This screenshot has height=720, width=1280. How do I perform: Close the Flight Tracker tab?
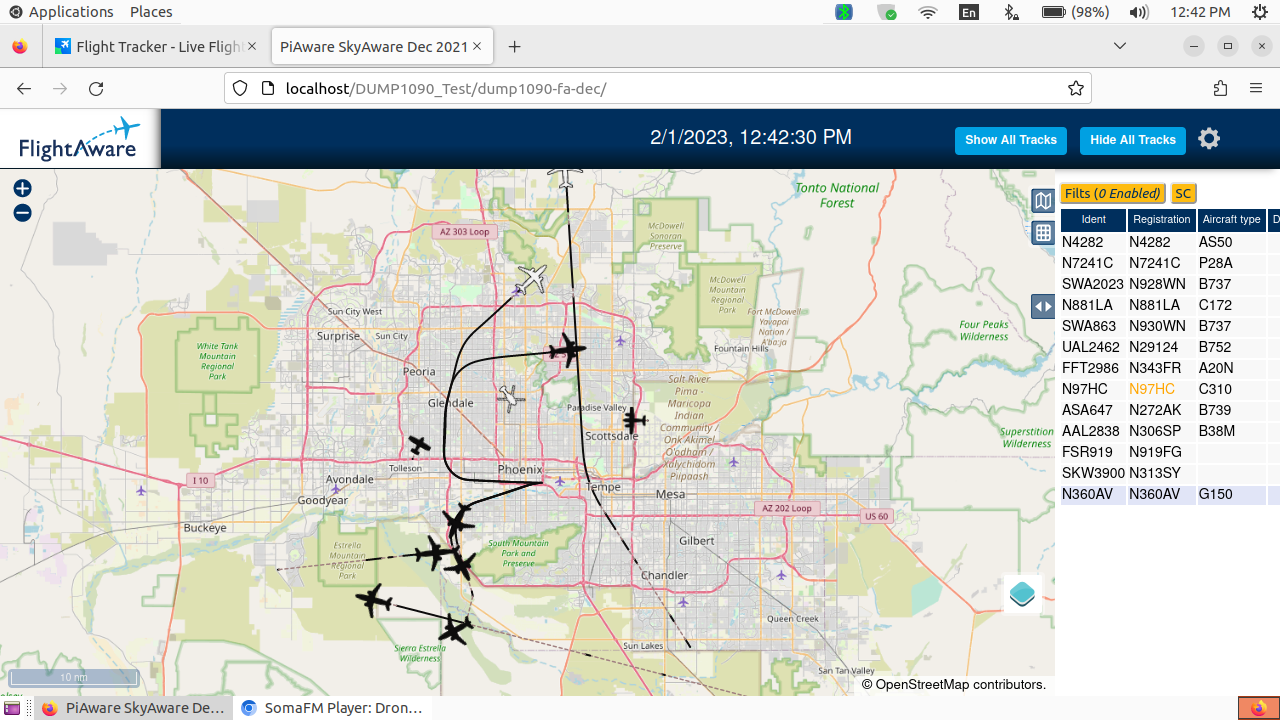pos(252,47)
